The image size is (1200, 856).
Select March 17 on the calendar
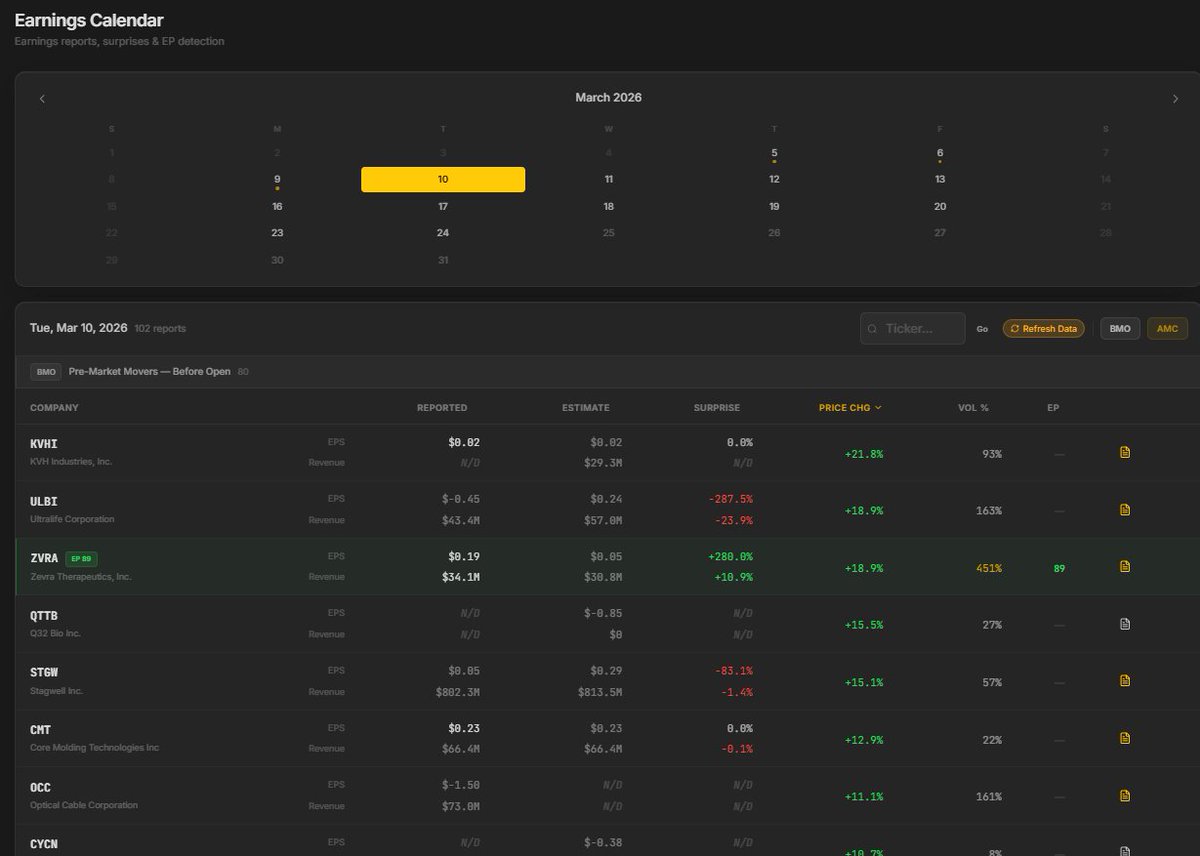click(443, 206)
